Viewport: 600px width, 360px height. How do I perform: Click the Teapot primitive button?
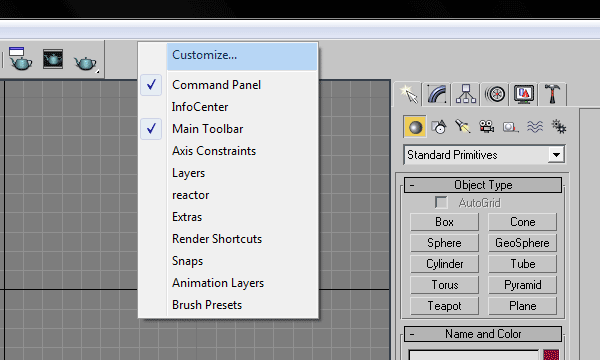[444, 306]
